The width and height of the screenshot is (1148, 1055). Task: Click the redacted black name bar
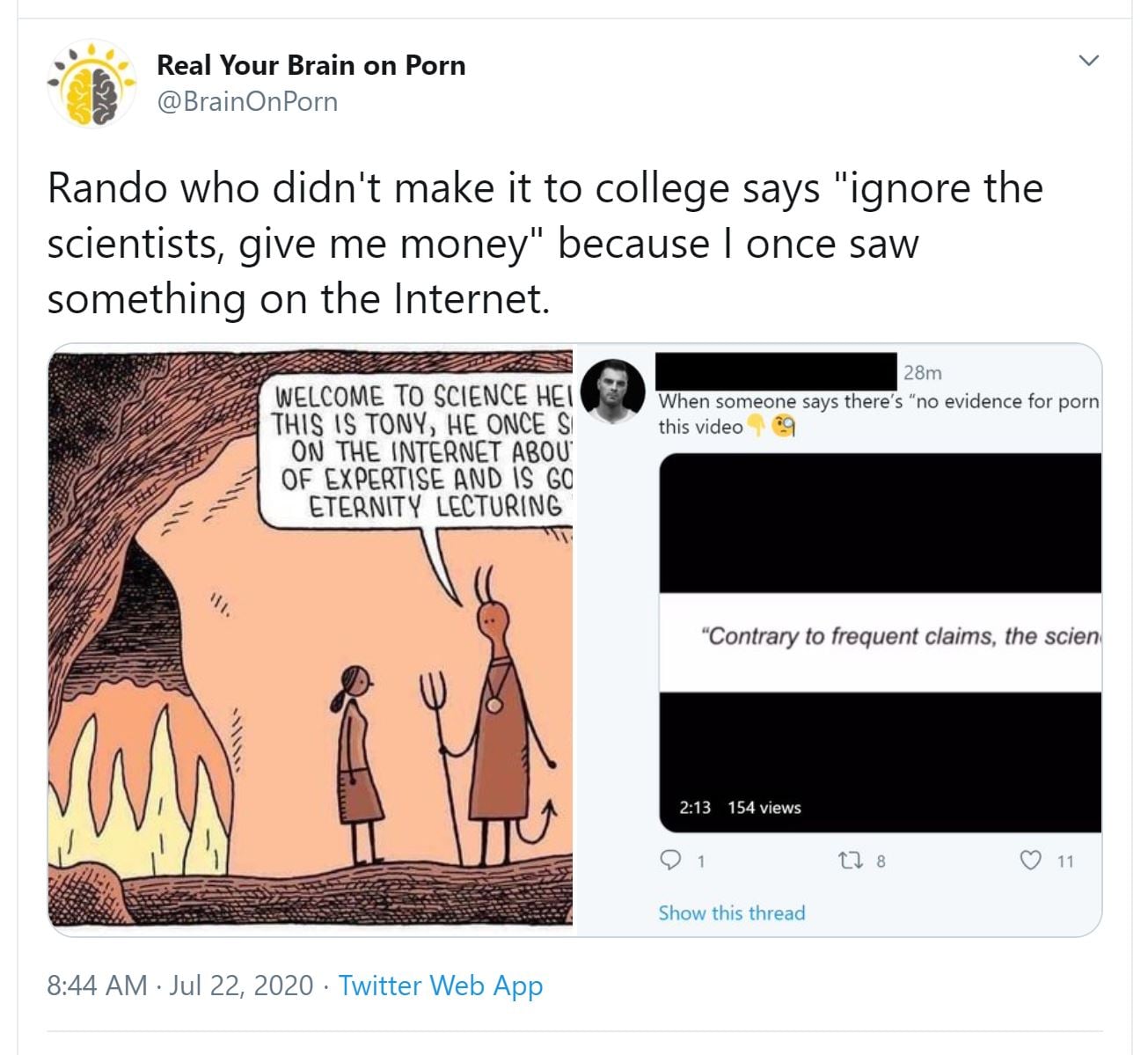777,370
